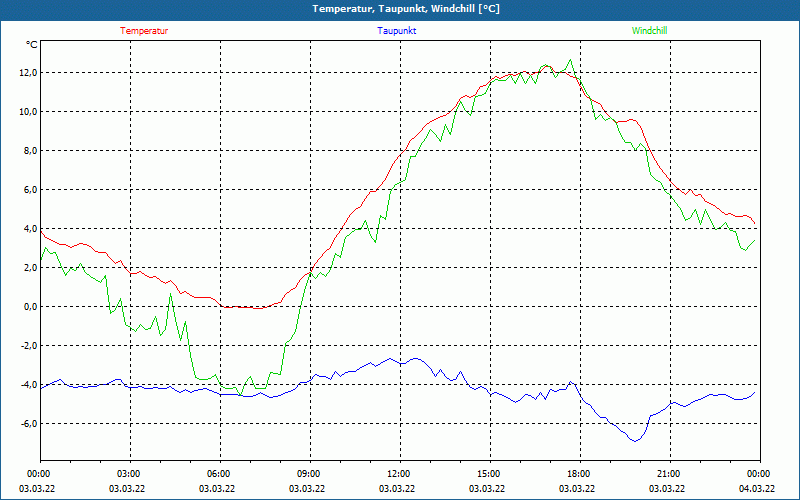Click the 12:00 time axis label

(398, 474)
